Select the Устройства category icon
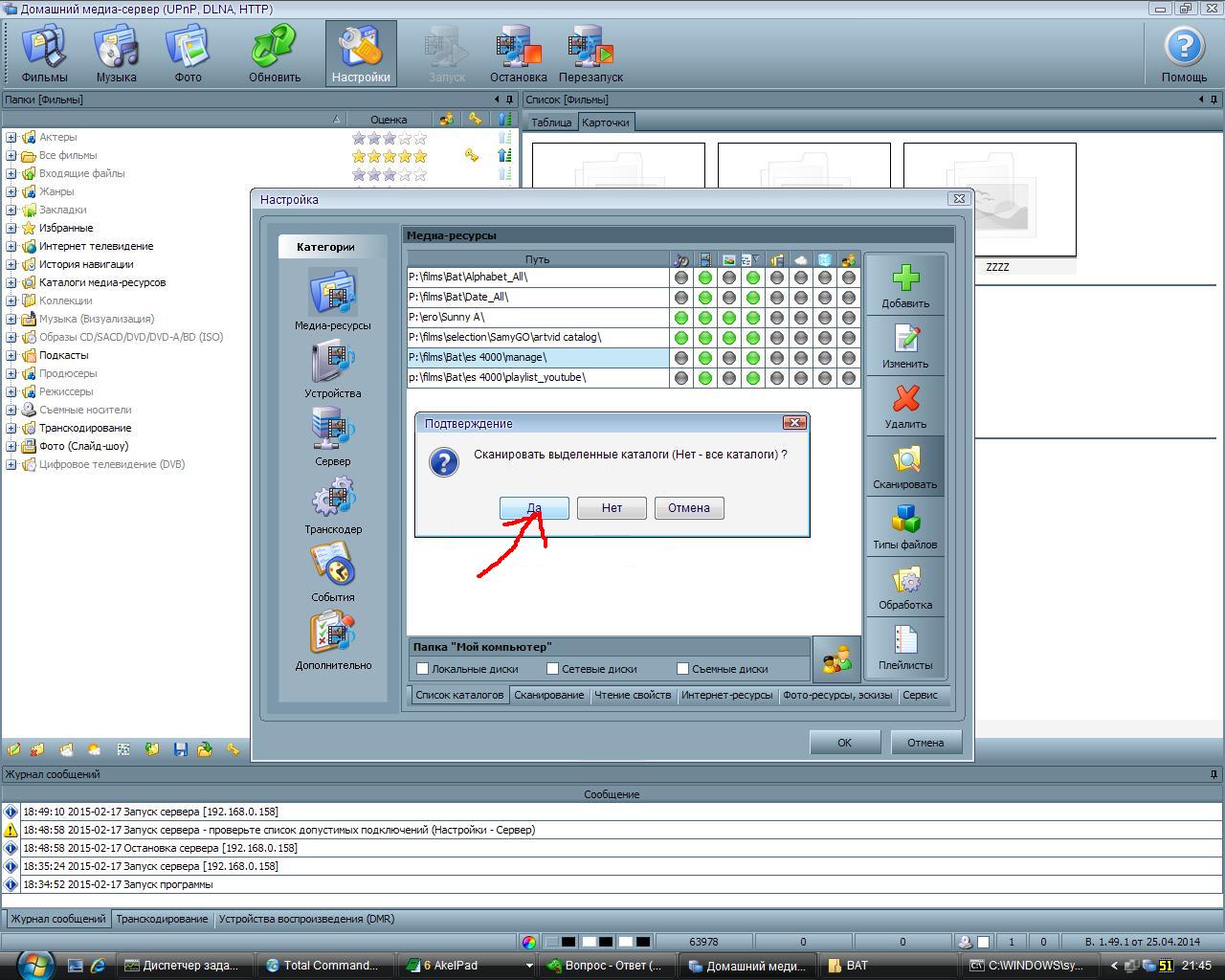The width and height of the screenshot is (1225, 980). pos(333,363)
